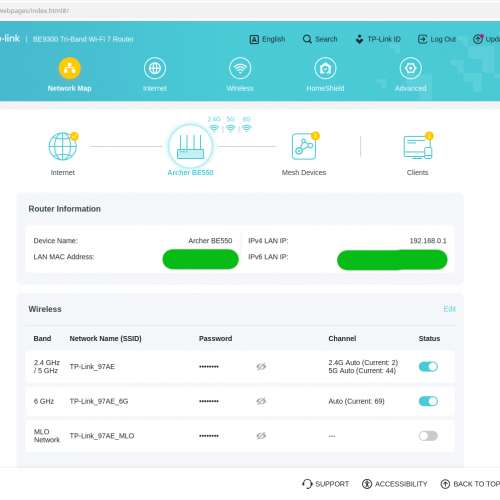Click the Log Out icon
Viewport: 500px width, 500px height.
point(422,39)
